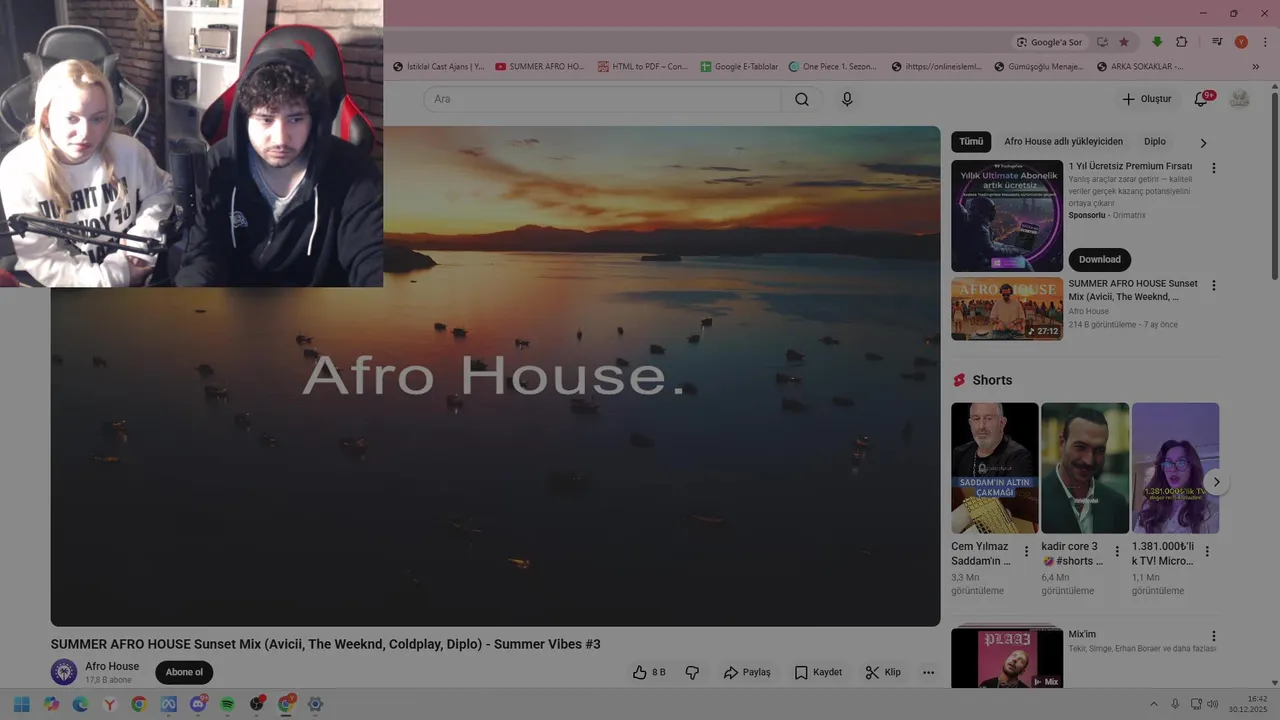Click the bookmark star icon
1280x720 pixels.
pos(1124,42)
